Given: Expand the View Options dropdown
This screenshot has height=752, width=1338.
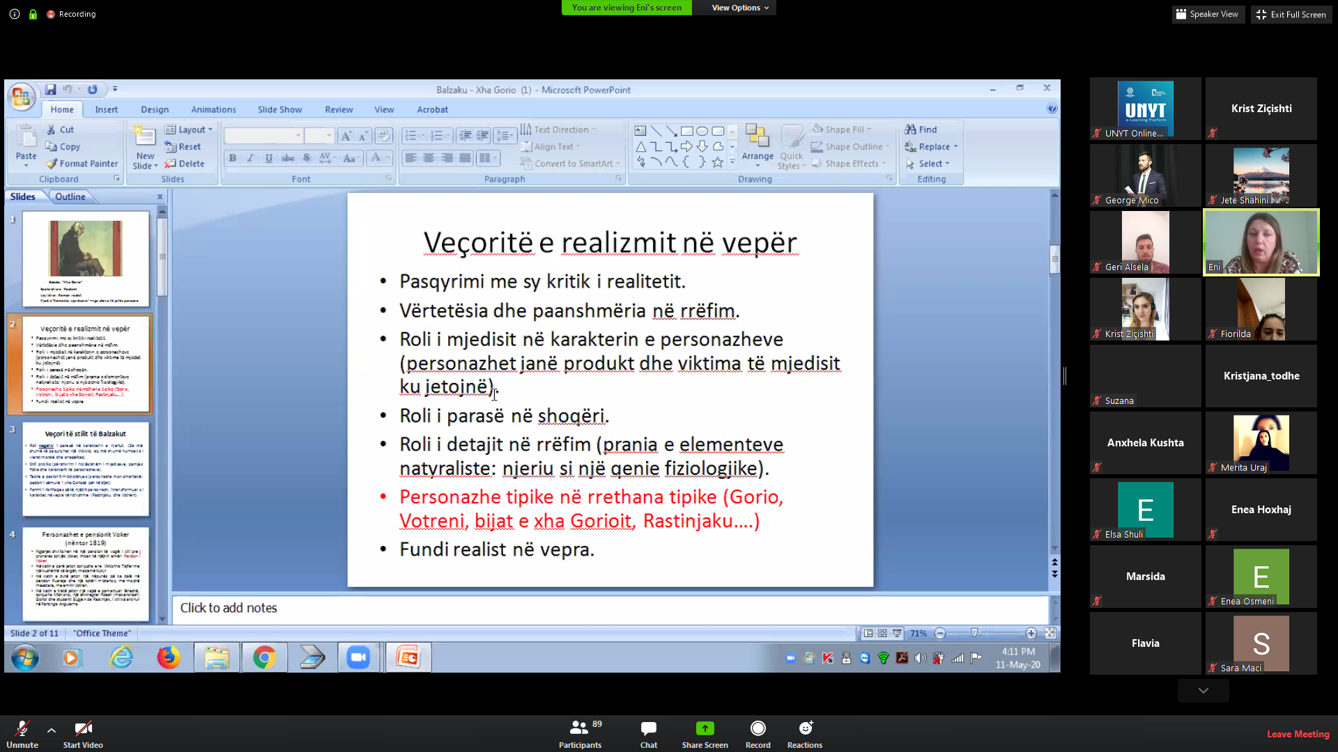Looking at the screenshot, I should click(740, 8).
